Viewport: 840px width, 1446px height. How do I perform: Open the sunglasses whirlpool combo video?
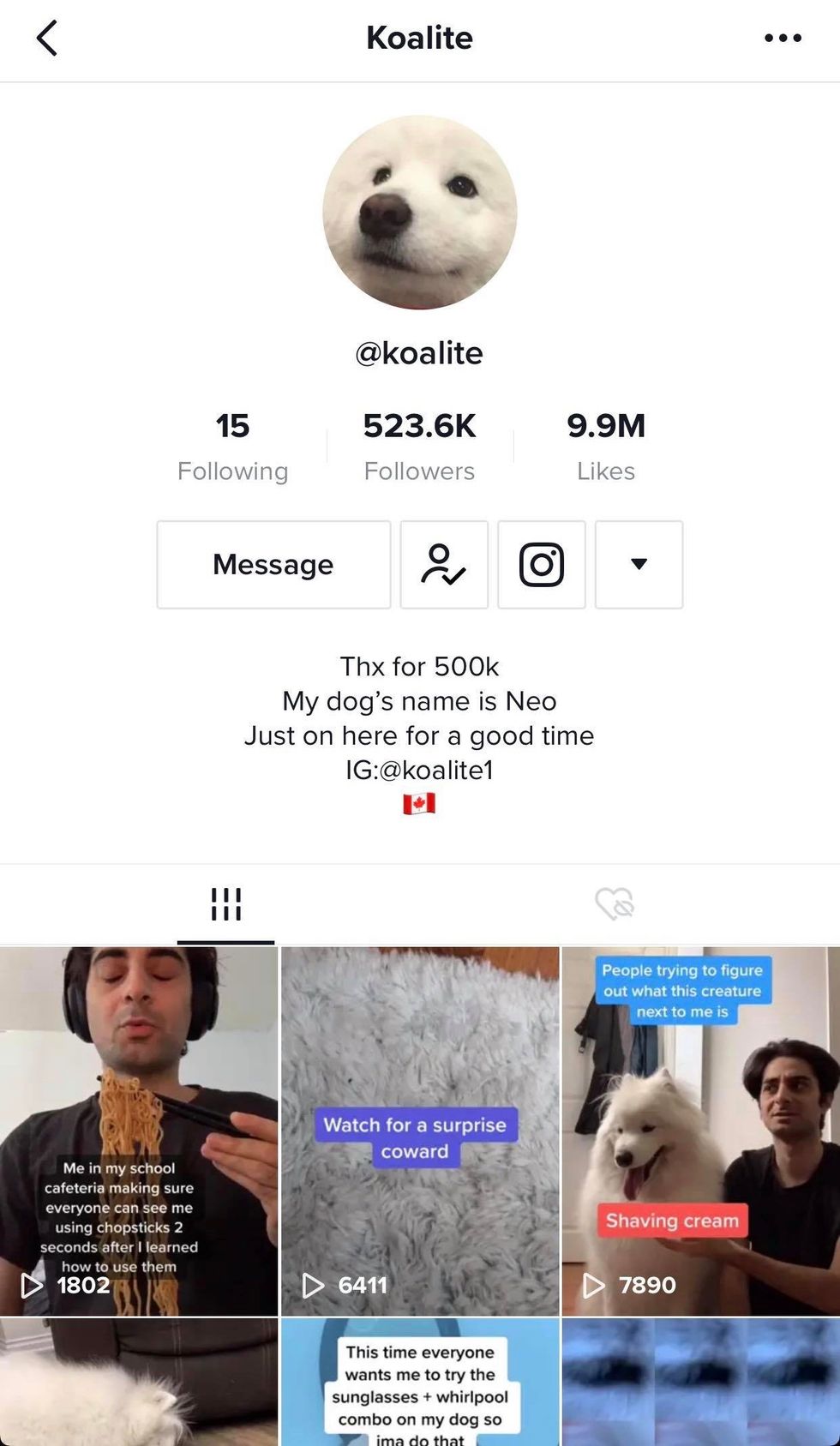click(x=420, y=1383)
